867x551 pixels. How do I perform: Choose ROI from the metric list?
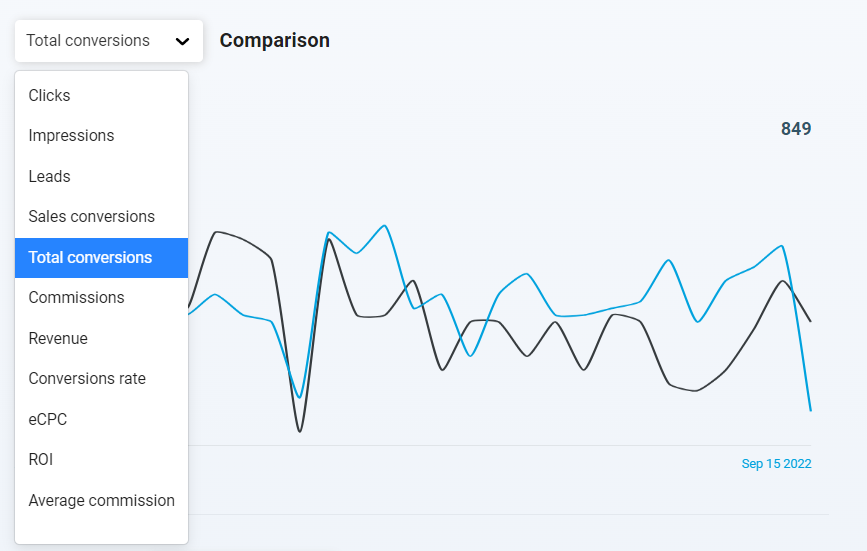click(x=101, y=460)
